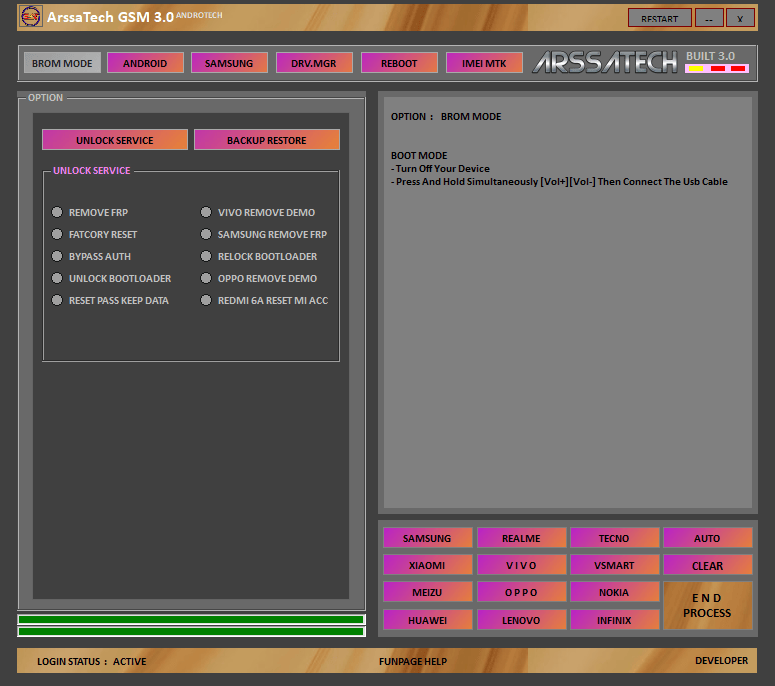
Task: Open the SAMSUNG mode tab
Action: click(x=229, y=63)
